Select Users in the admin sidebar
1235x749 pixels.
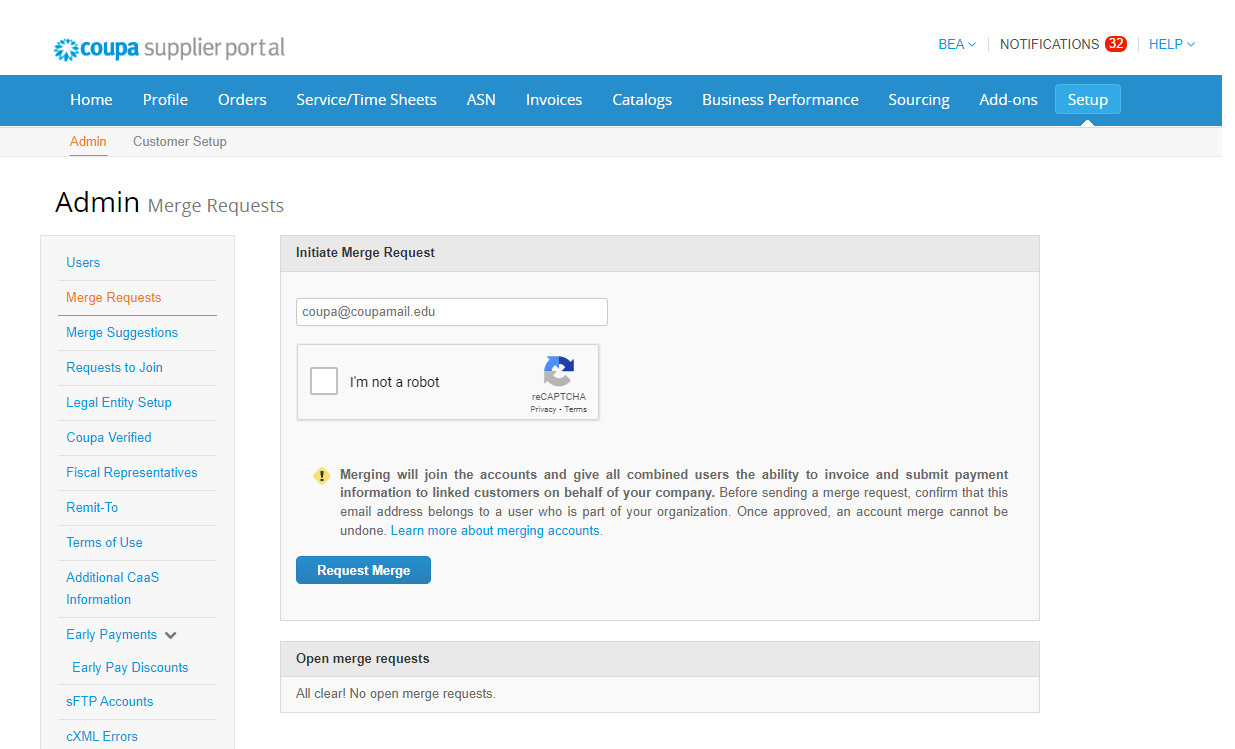(x=83, y=262)
